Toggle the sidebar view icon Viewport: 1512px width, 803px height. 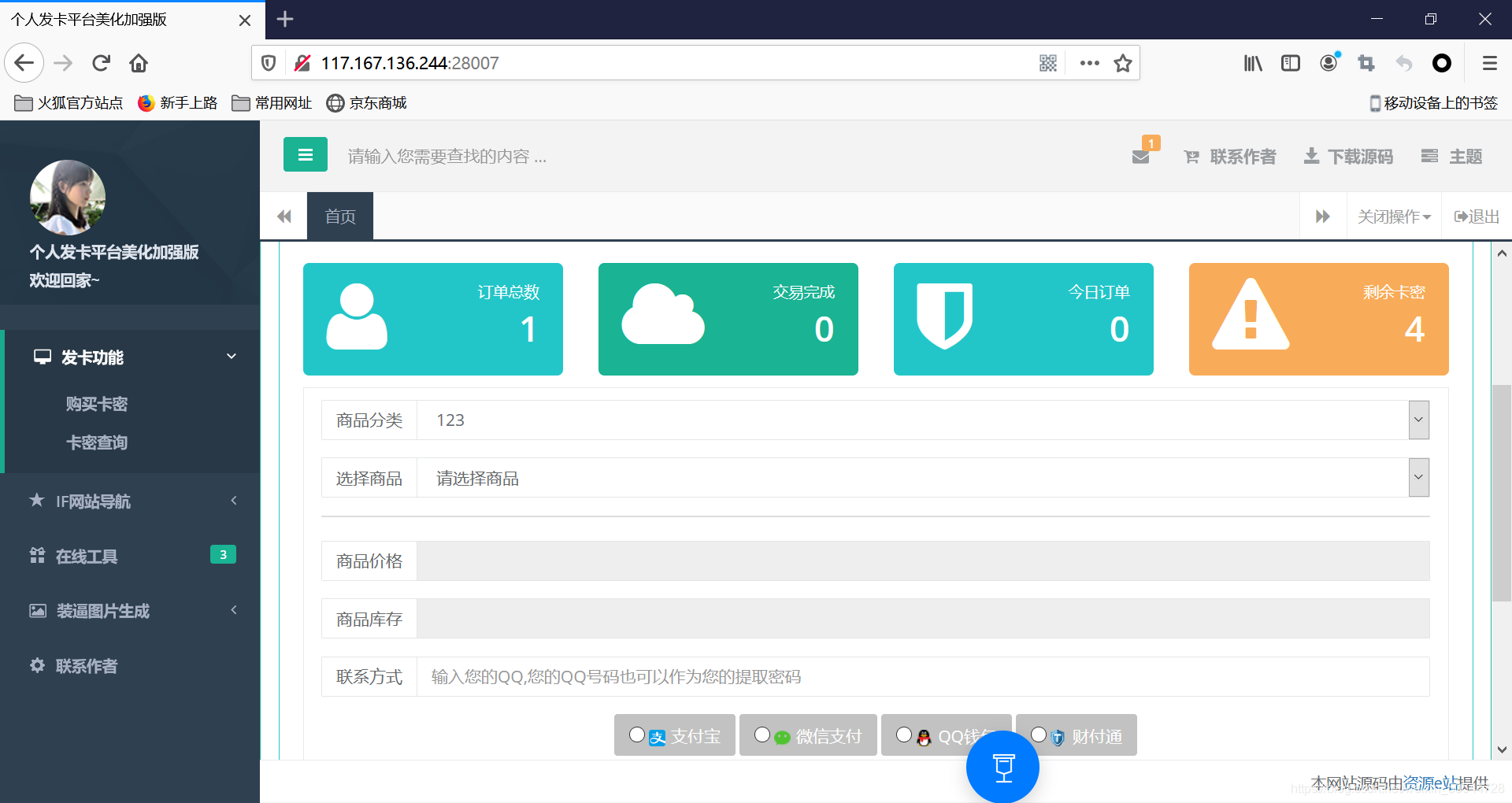[x=1291, y=63]
